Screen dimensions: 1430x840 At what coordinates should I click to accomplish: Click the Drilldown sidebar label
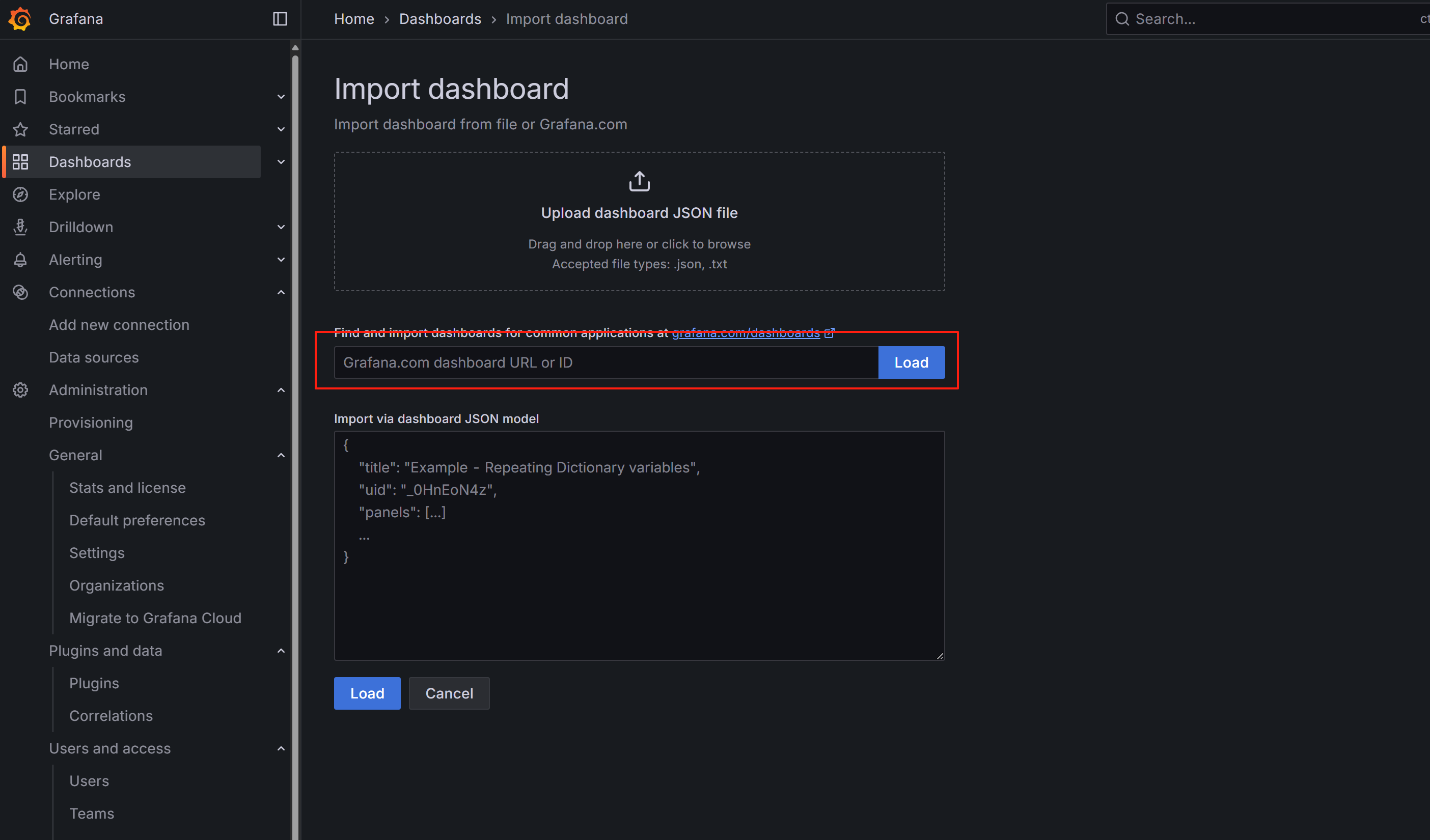coord(81,227)
